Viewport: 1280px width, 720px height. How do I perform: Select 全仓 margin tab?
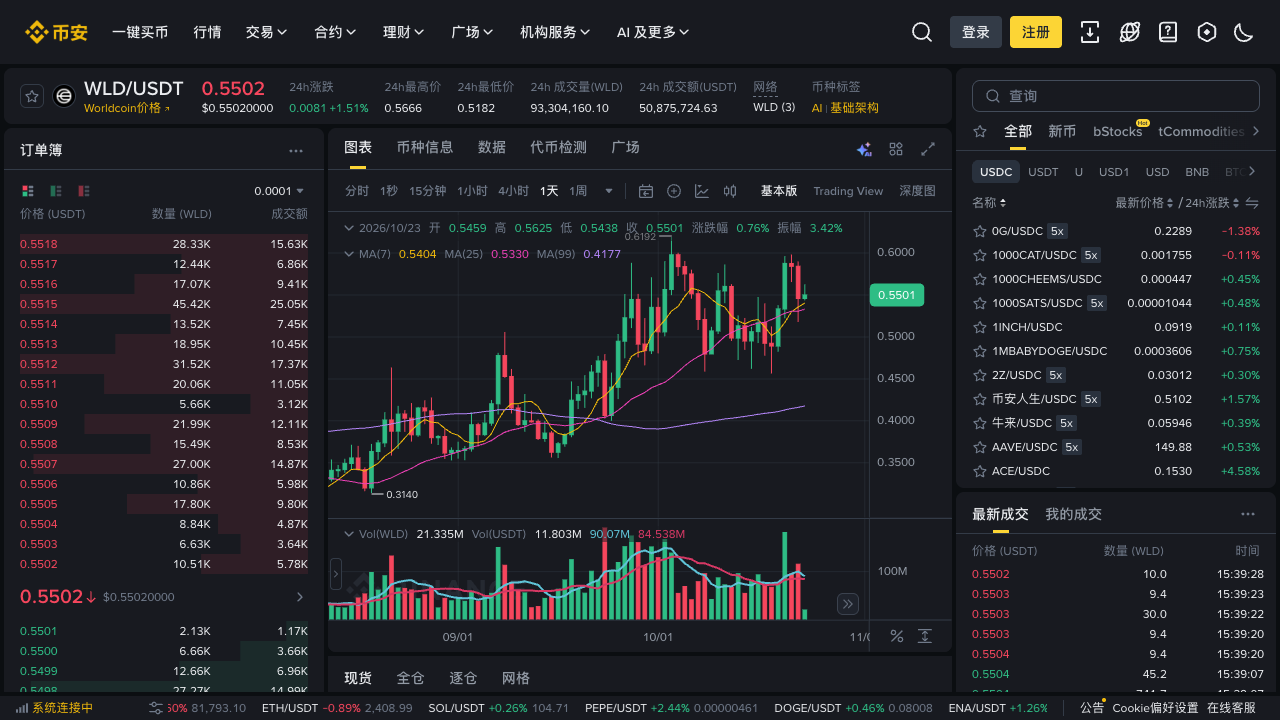click(x=411, y=678)
